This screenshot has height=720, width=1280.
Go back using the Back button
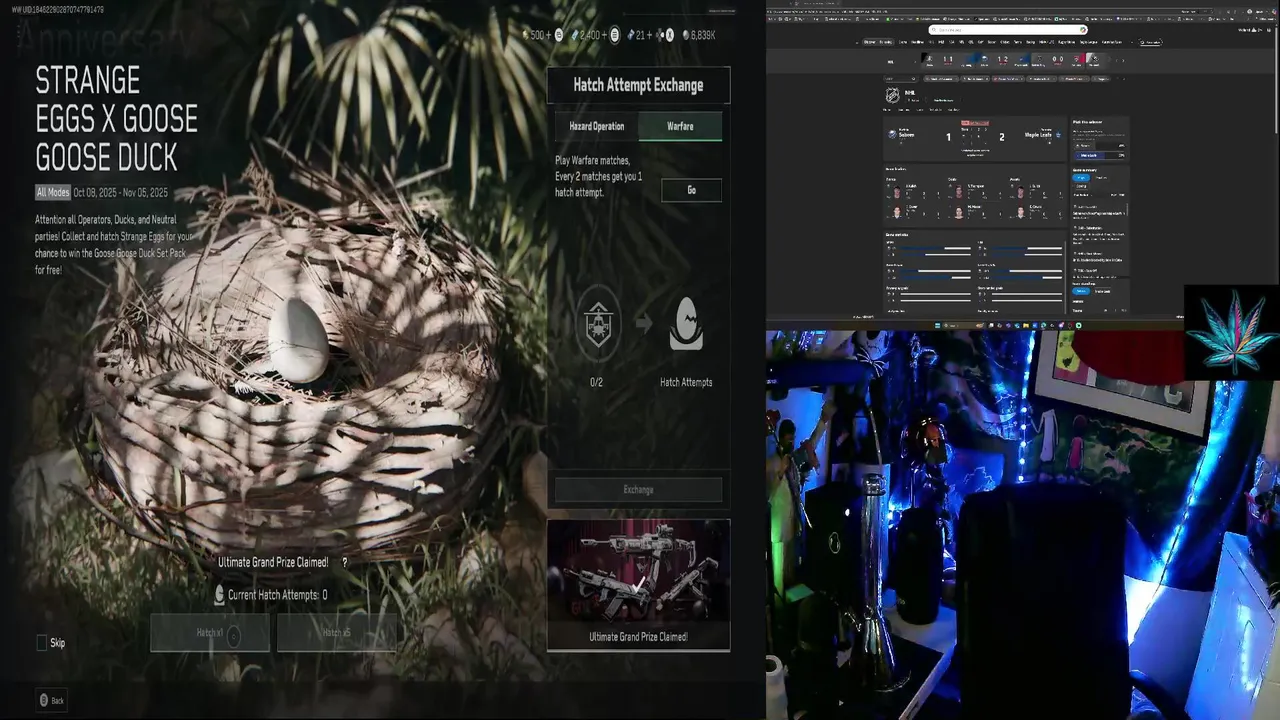click(x=51, y=700)
